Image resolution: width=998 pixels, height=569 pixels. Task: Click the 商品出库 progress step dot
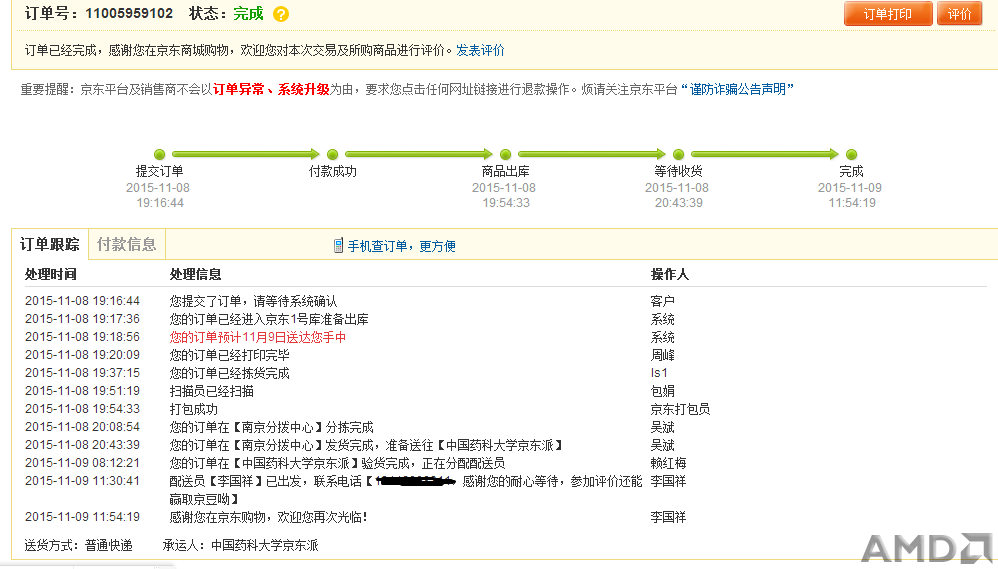505,154
